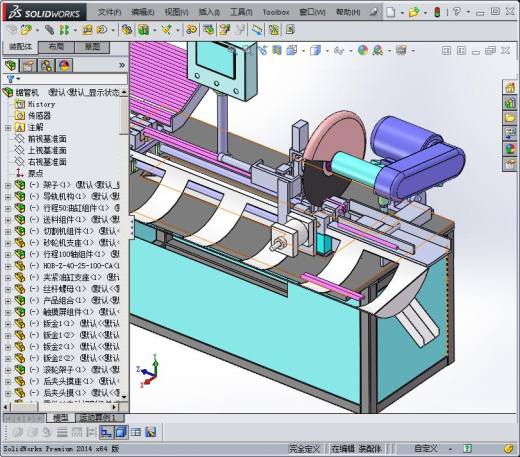Open the display style dropdown arrow
Screen dimensions: 520x457
coord(327,51)
